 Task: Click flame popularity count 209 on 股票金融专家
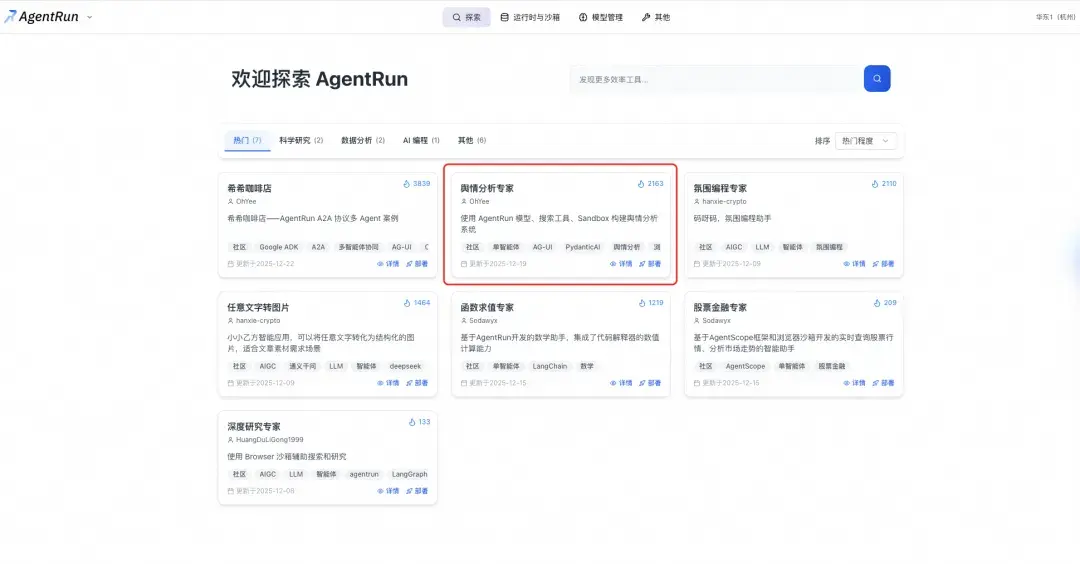coord(885,303)
